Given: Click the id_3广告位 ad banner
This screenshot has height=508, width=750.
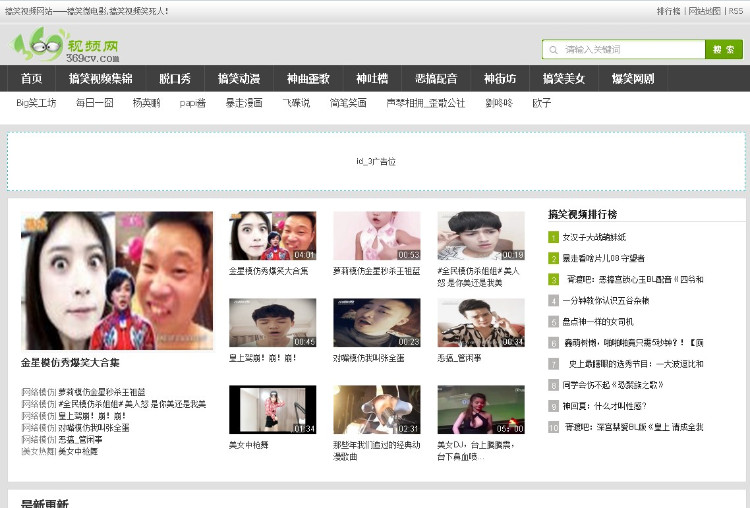Looking at the screenshot, I should pyautogui.click(x=376, y=162).
